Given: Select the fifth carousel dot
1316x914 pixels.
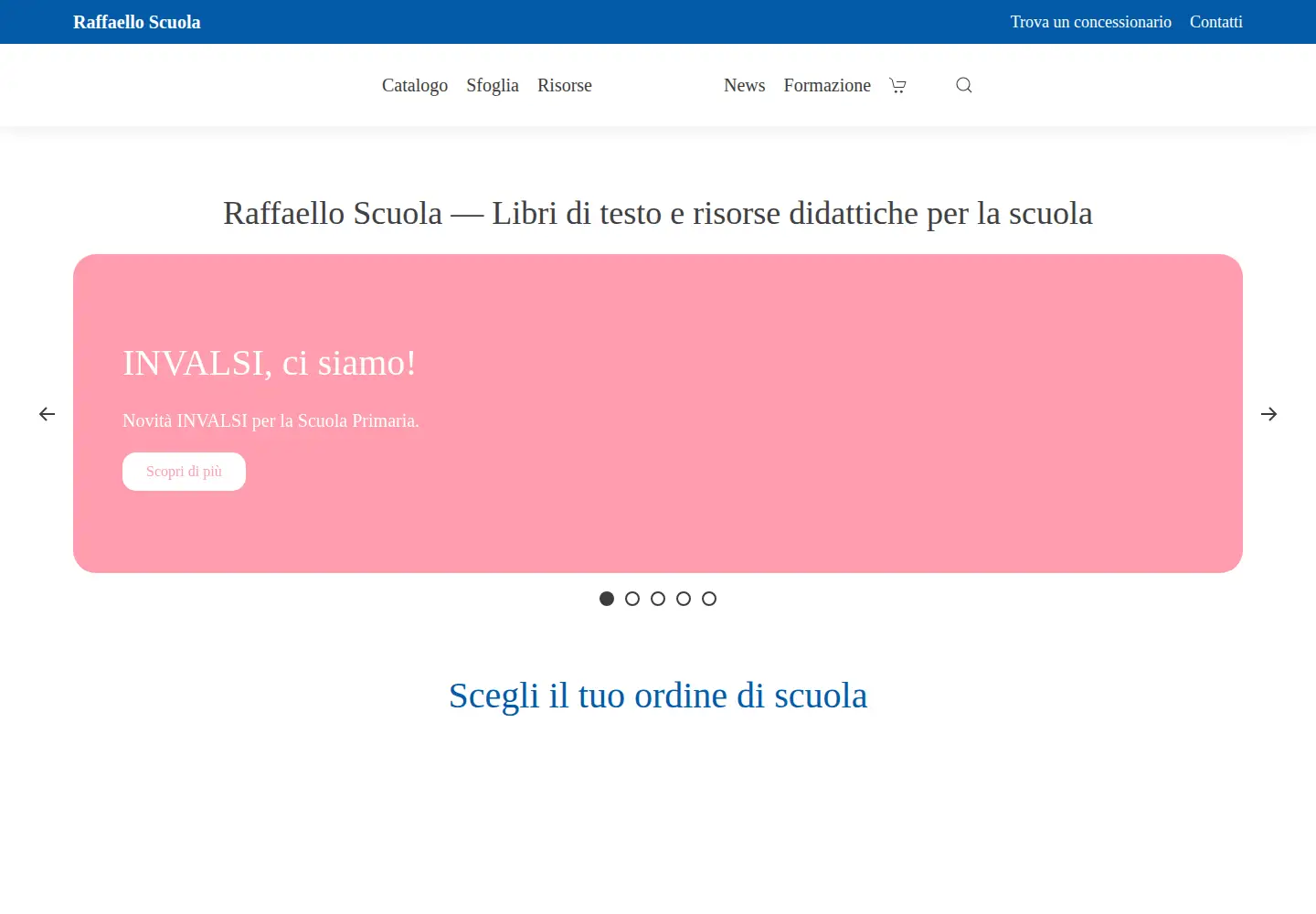Looking at the screenshot, I should [709, 599].
